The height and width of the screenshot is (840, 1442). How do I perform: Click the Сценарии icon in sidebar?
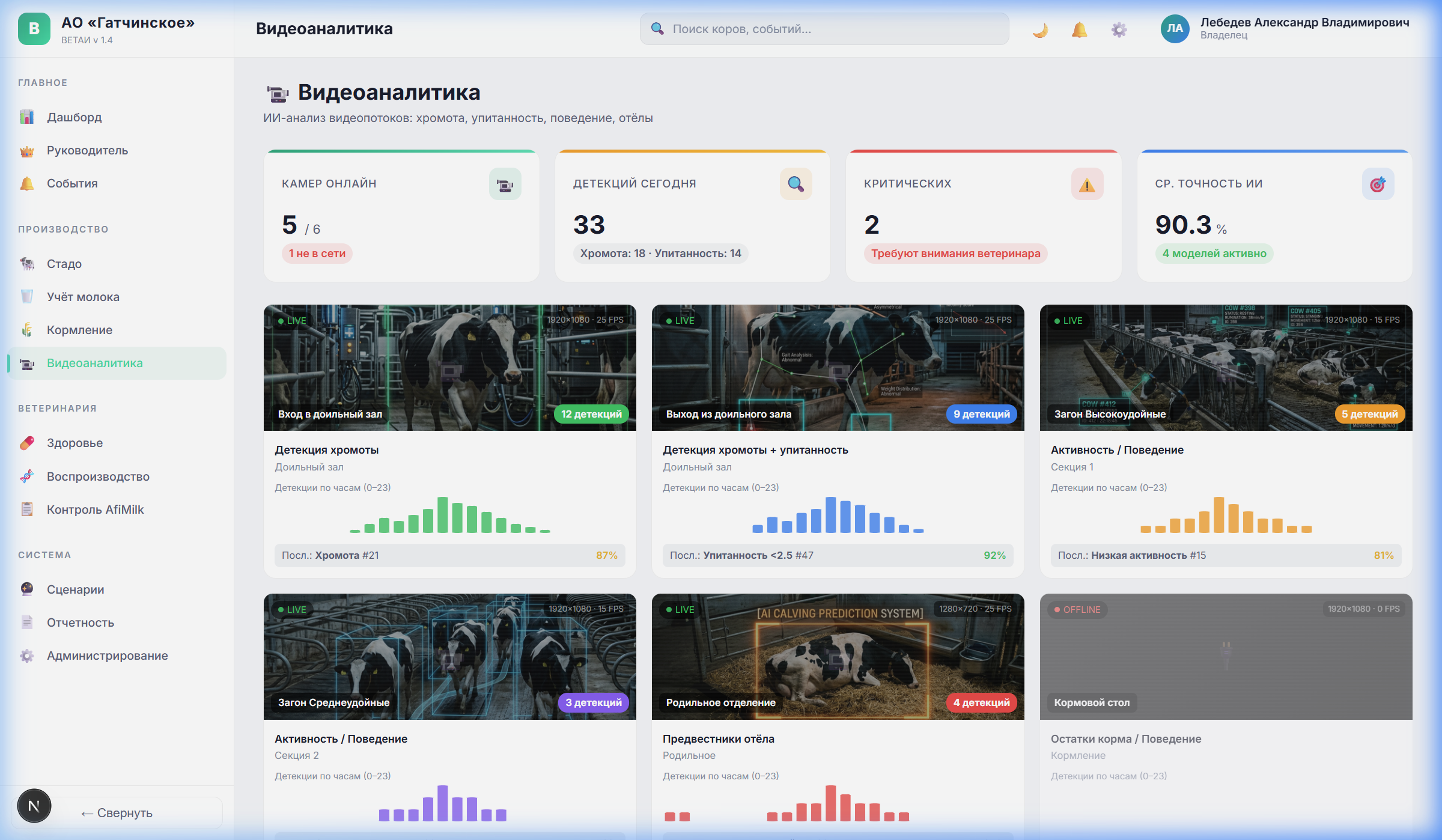pyautogui.click(x=26, y=589)
